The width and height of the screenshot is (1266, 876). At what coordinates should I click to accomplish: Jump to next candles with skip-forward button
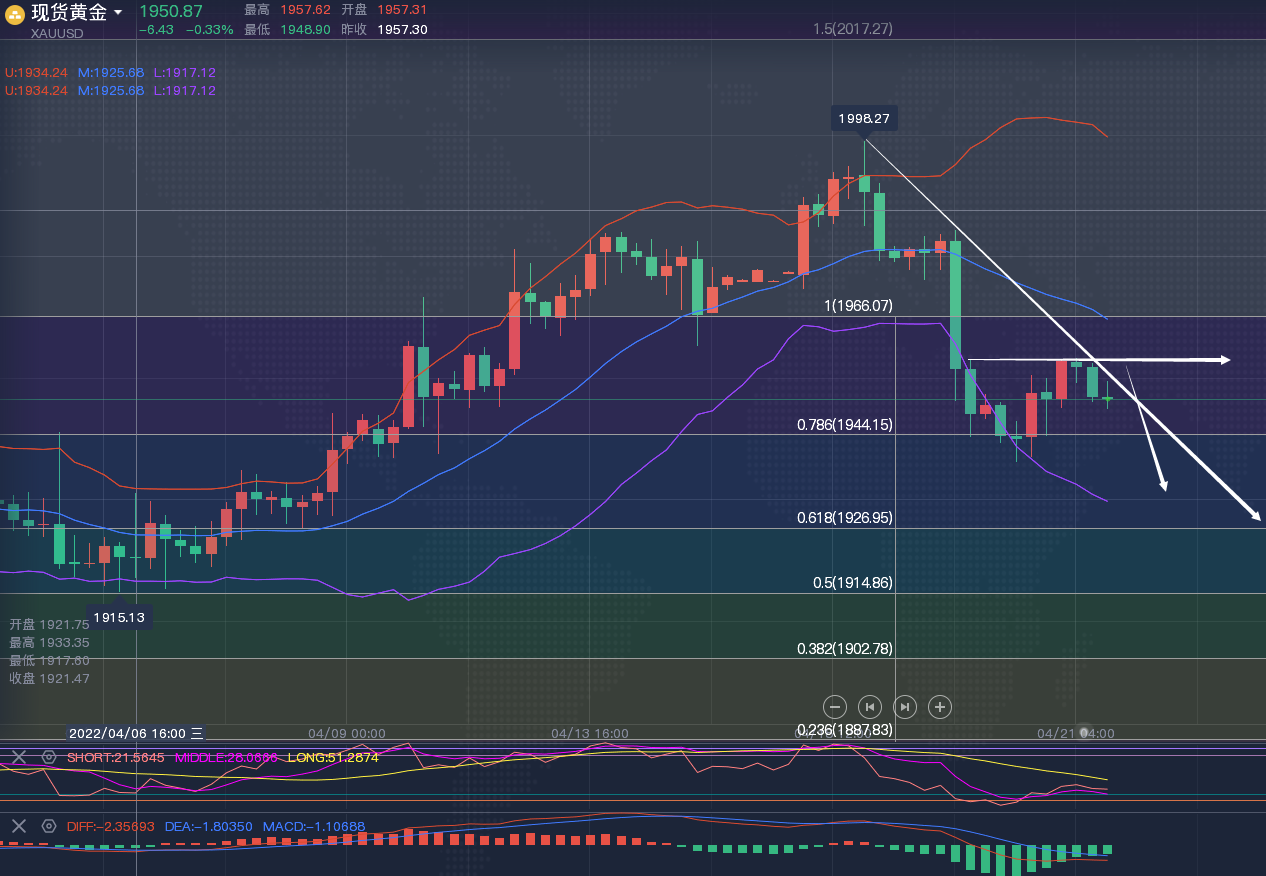[905, 707]
